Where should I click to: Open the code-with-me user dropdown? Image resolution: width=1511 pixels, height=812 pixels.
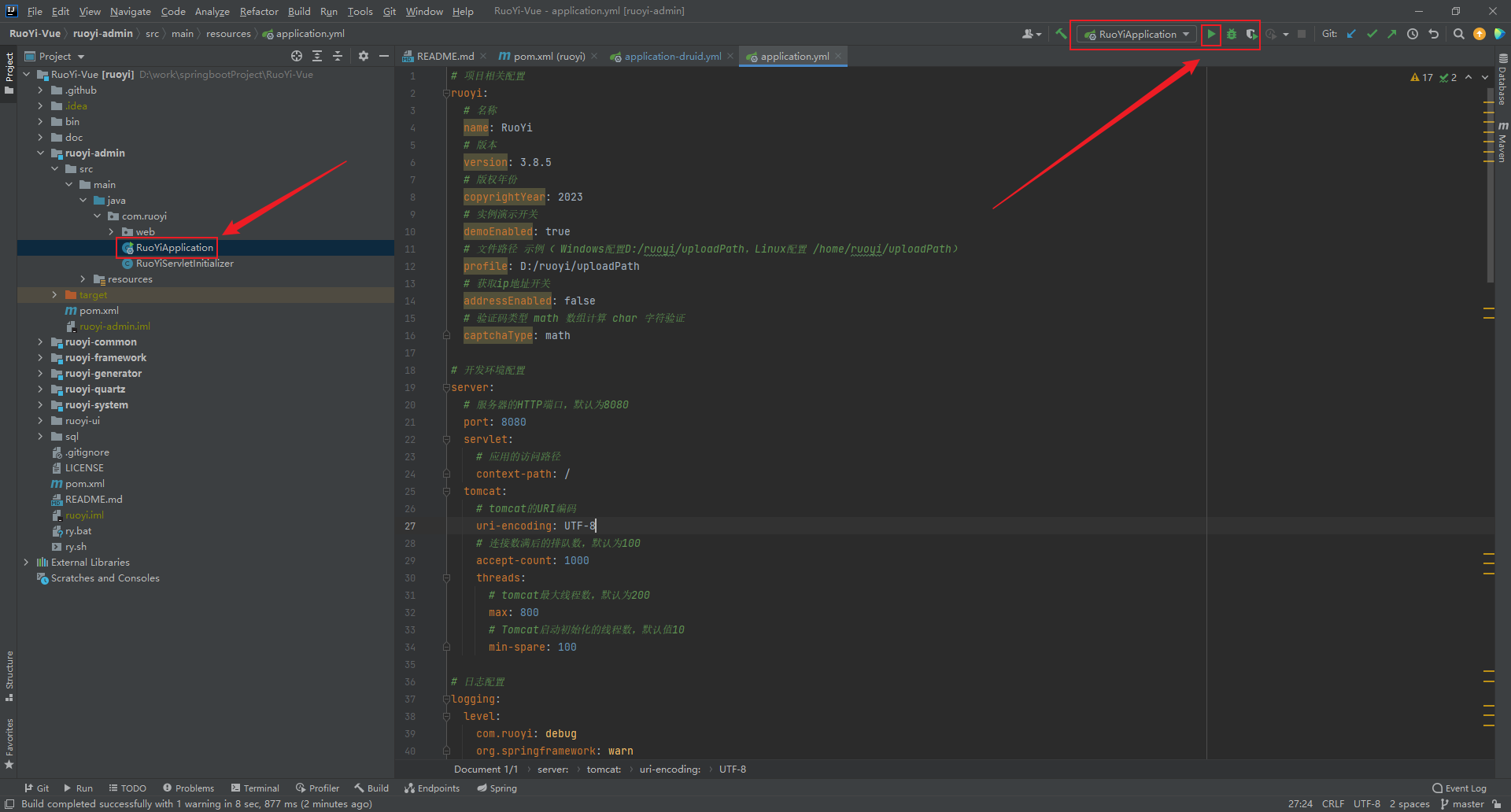[x=1032, y=34]
